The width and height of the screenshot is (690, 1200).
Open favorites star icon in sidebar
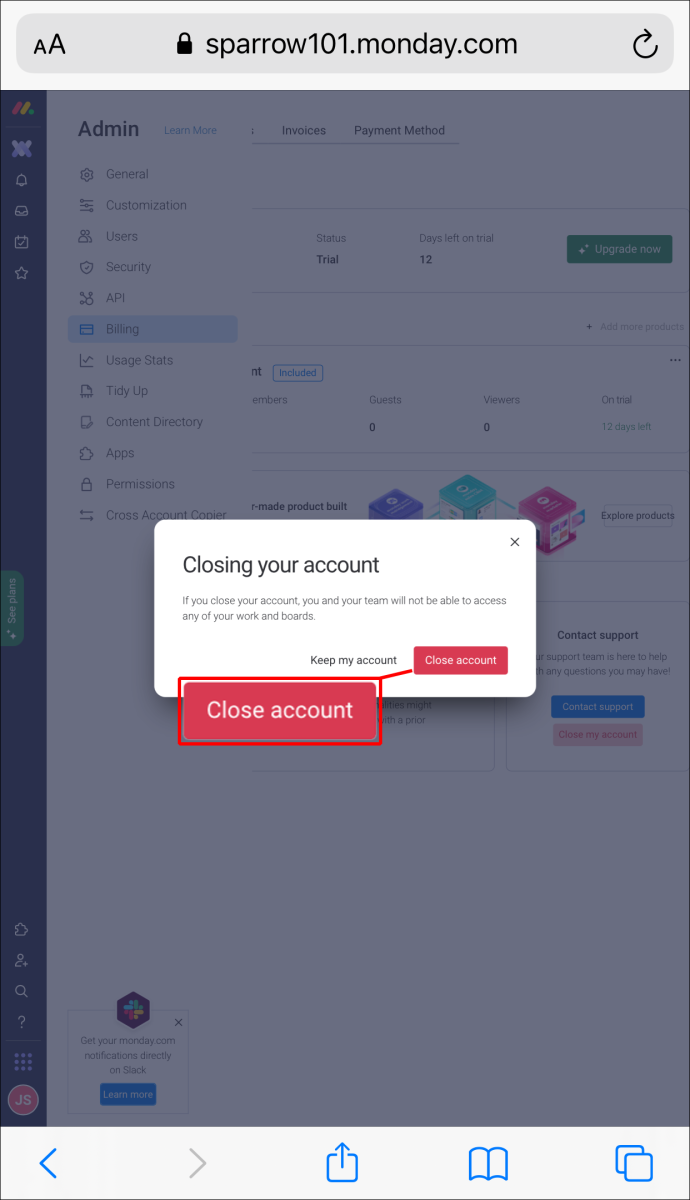[22, 273]
